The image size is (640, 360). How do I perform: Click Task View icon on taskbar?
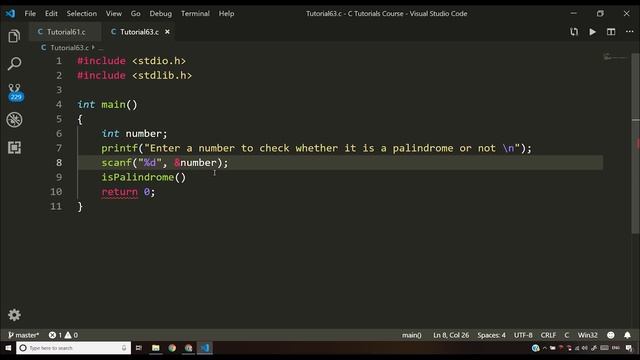pyautogui.click(x=139, y=348)
